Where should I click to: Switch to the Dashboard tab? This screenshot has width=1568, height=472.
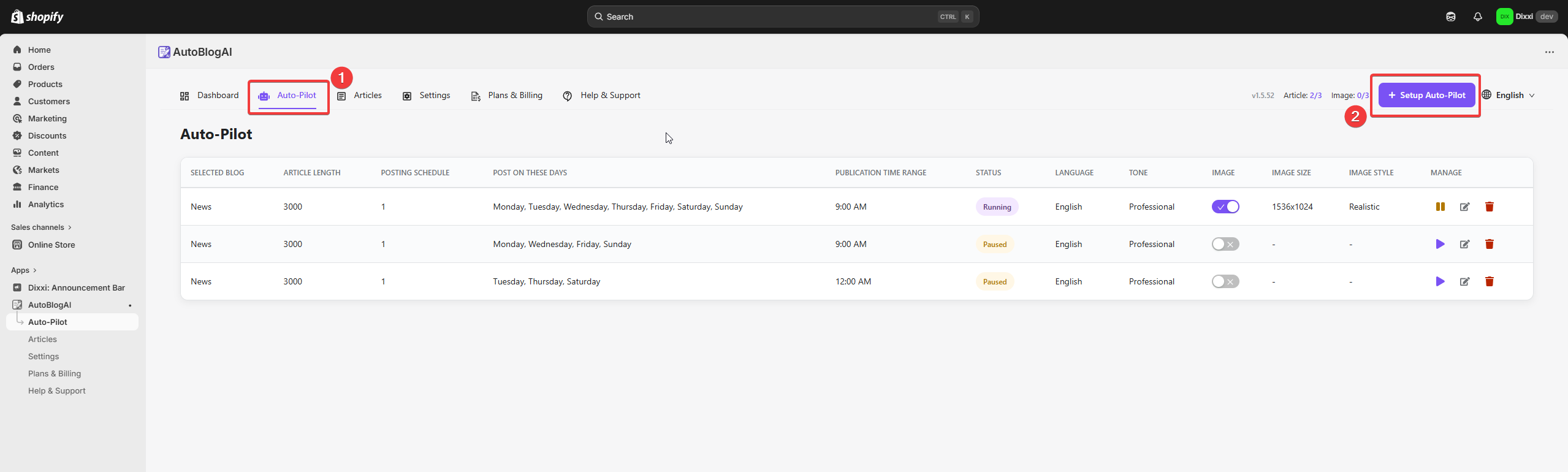[x=209, y=96]
